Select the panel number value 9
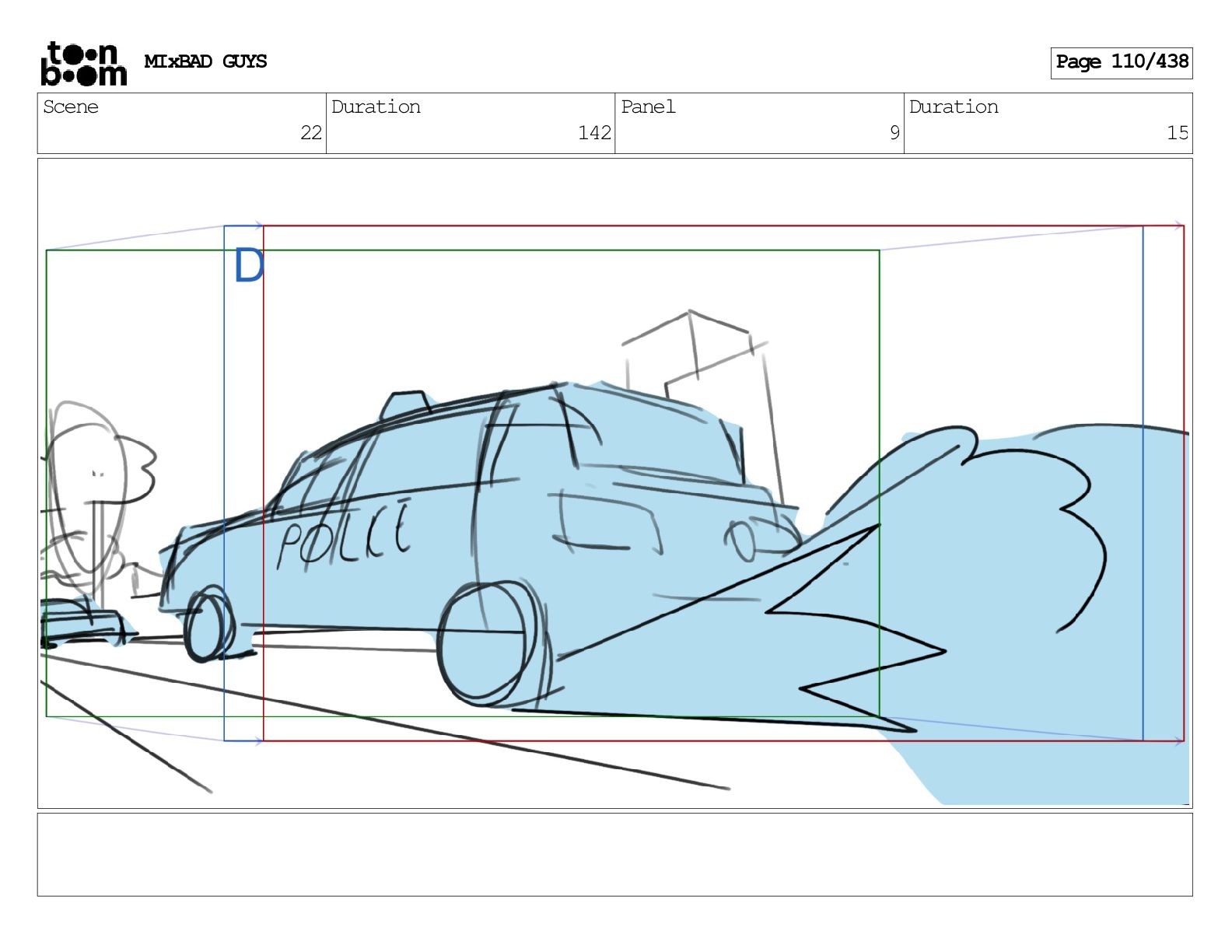This screenshot has width=1232, height=952. click(x=894, y=133)
